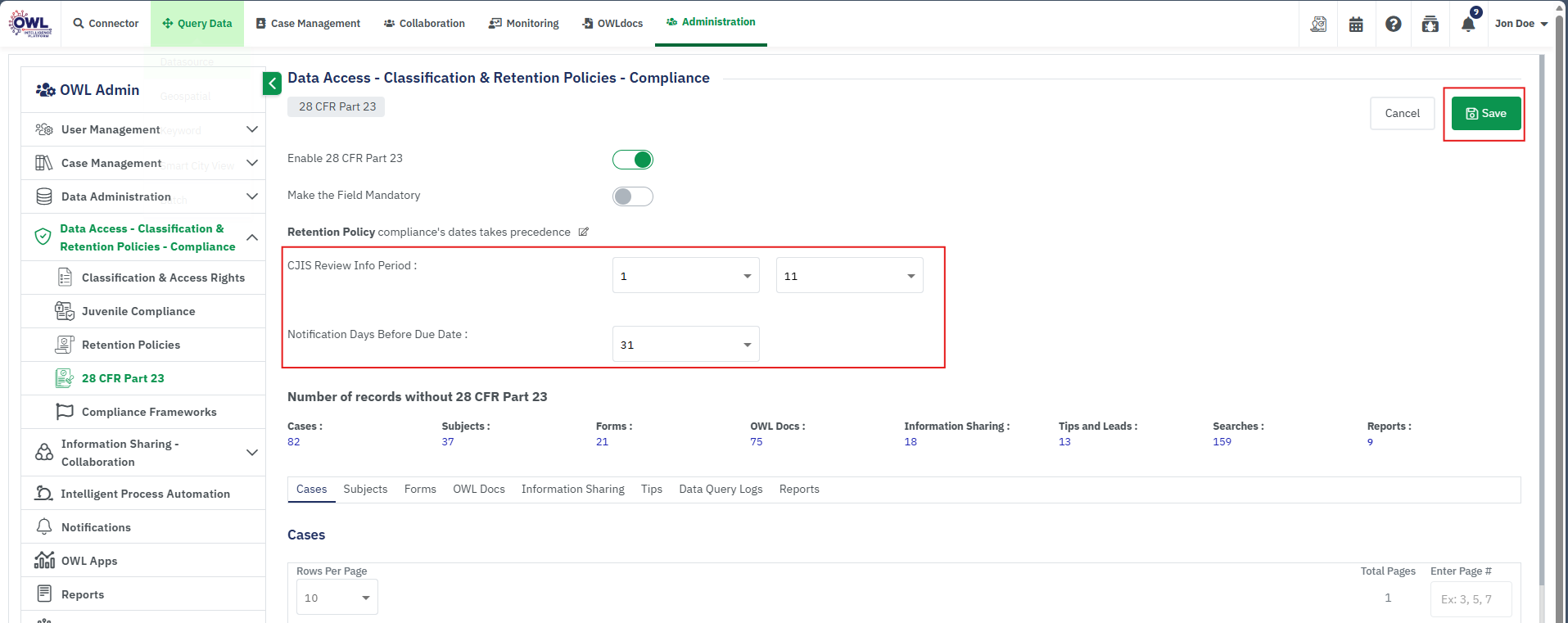This screenshot has height=623, width=1568.
Task: Open Compliance Frameworks flag item
Action: click(148, 412)
